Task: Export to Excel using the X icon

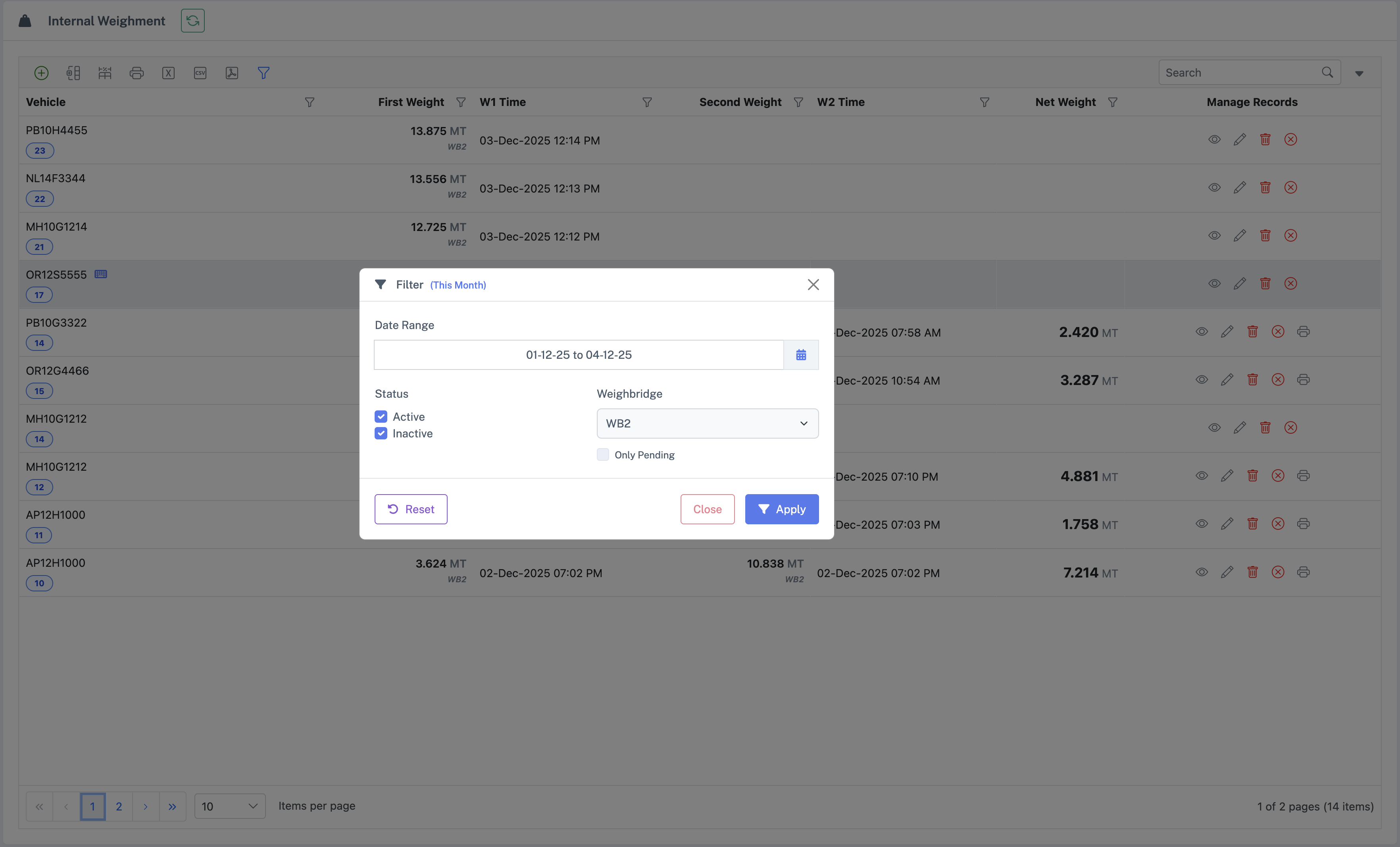Action: click(x=168, y=73)
